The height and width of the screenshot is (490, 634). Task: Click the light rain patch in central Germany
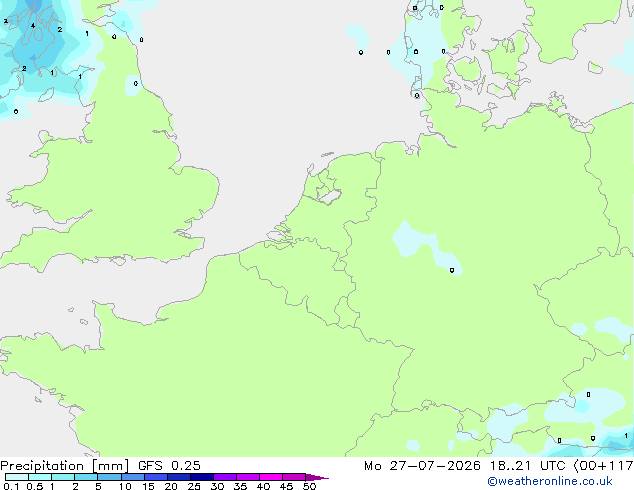[x=427, y=247]
